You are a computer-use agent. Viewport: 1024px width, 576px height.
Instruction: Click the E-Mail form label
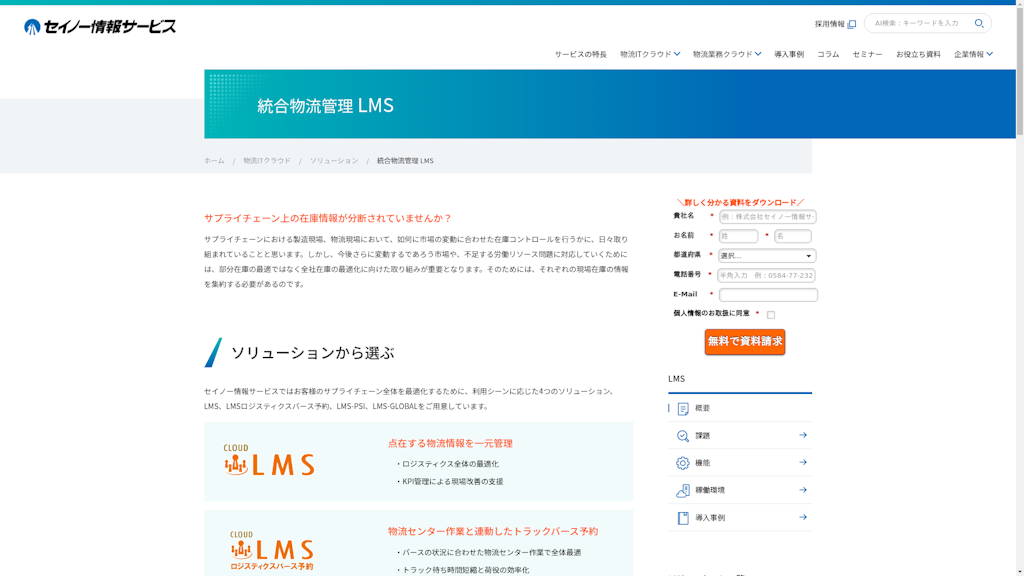(685, 294)
